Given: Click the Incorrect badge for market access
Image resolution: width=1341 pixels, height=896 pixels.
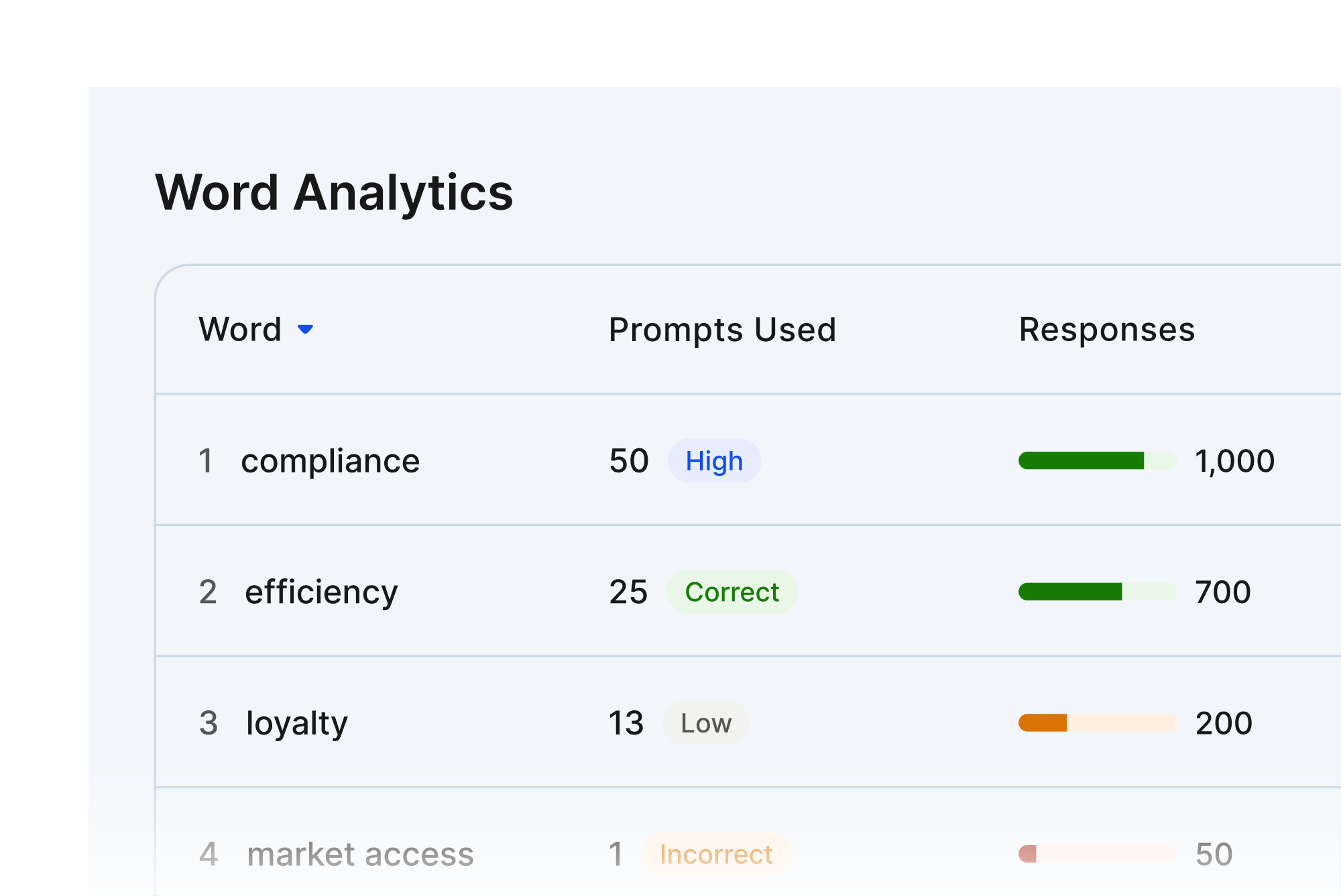Looking at the screenshot, I should pyautogui.click(x=716, y=854).
